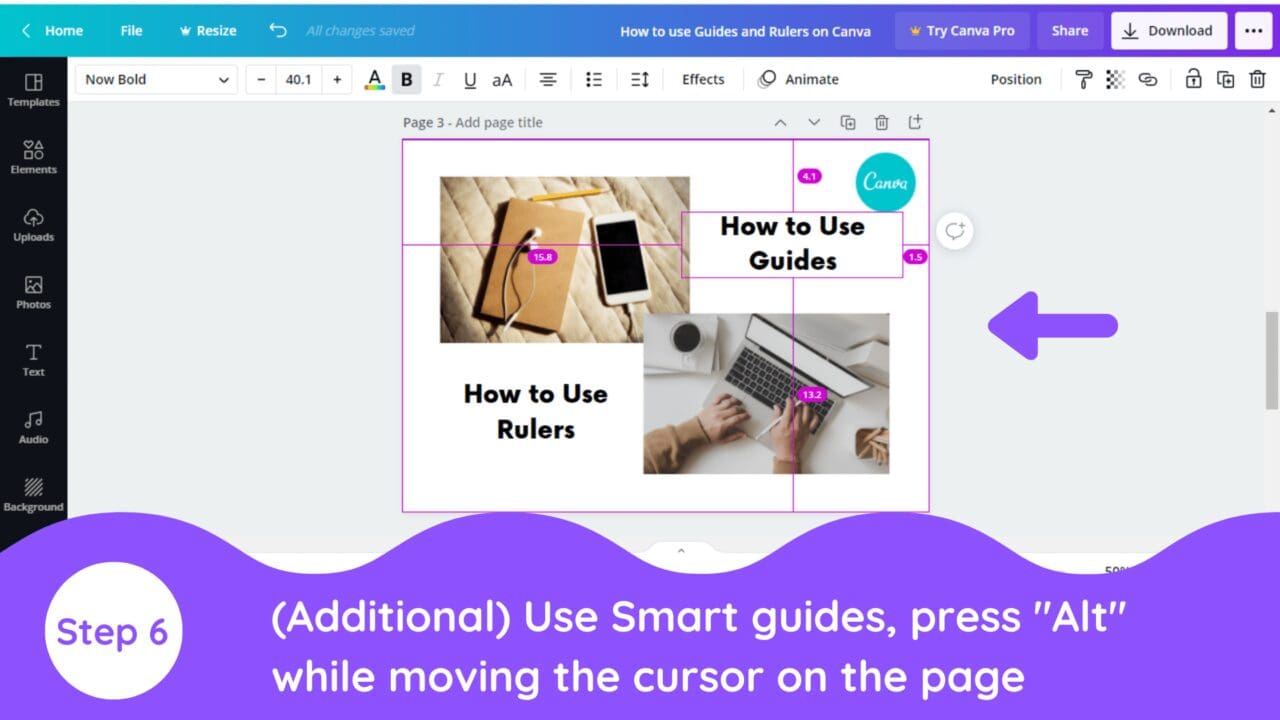
Task: Open the rainbow text color picker
Action: (374, 79)
